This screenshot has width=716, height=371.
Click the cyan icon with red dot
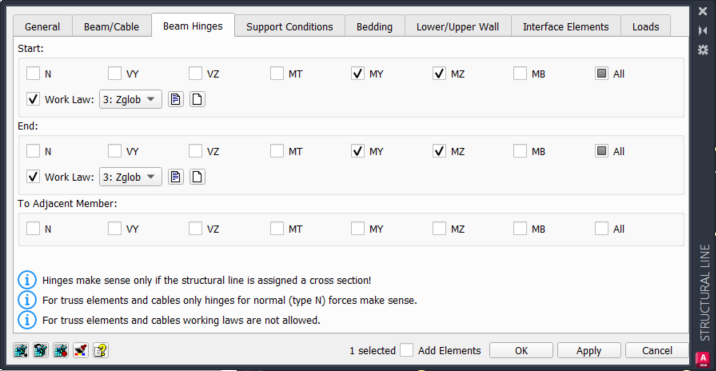point(61,350)
